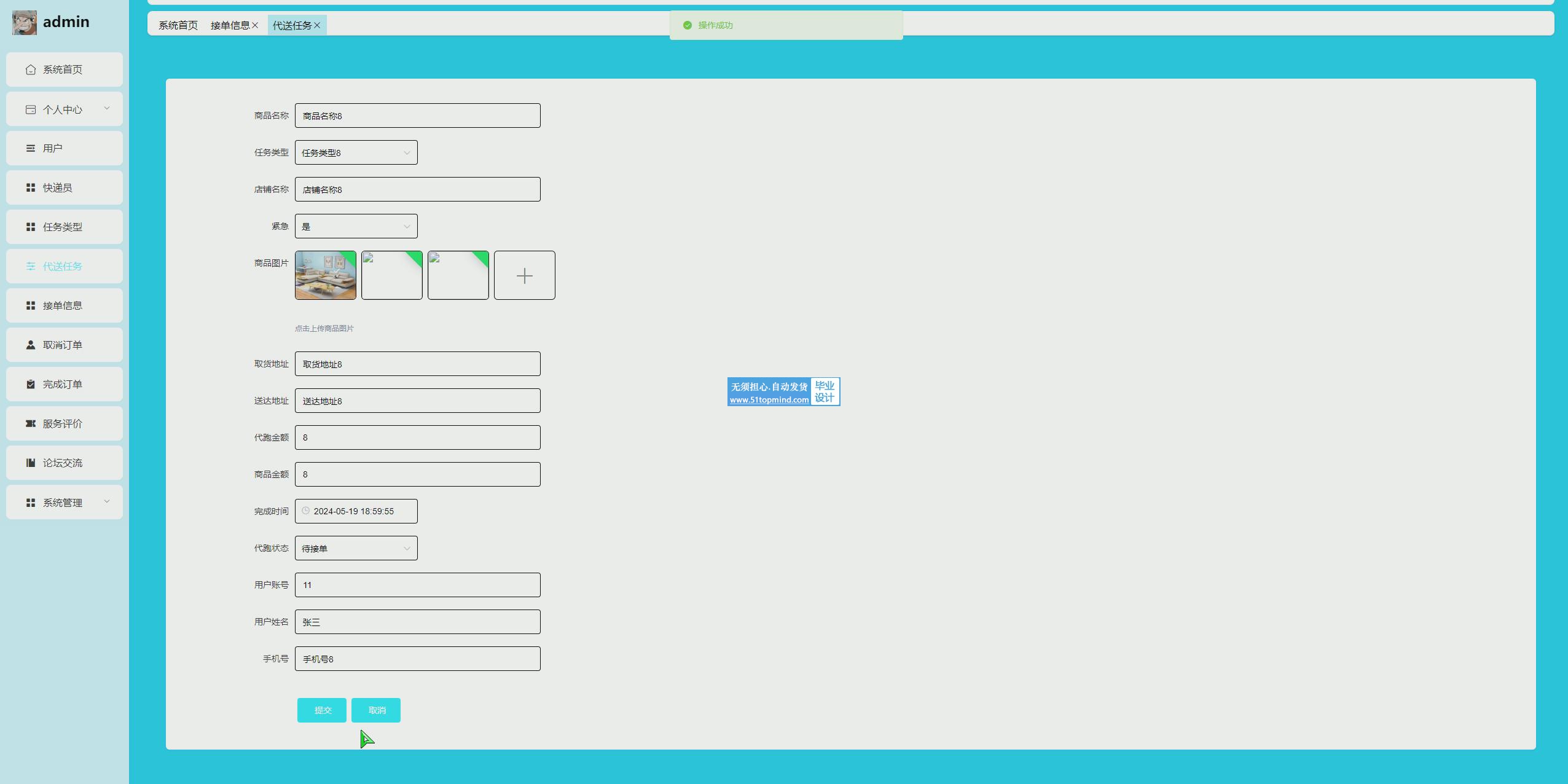Click the grid icon beside 任务类型
The width and height of the screenshot is (1568, 784).
[x=31, y=227]
